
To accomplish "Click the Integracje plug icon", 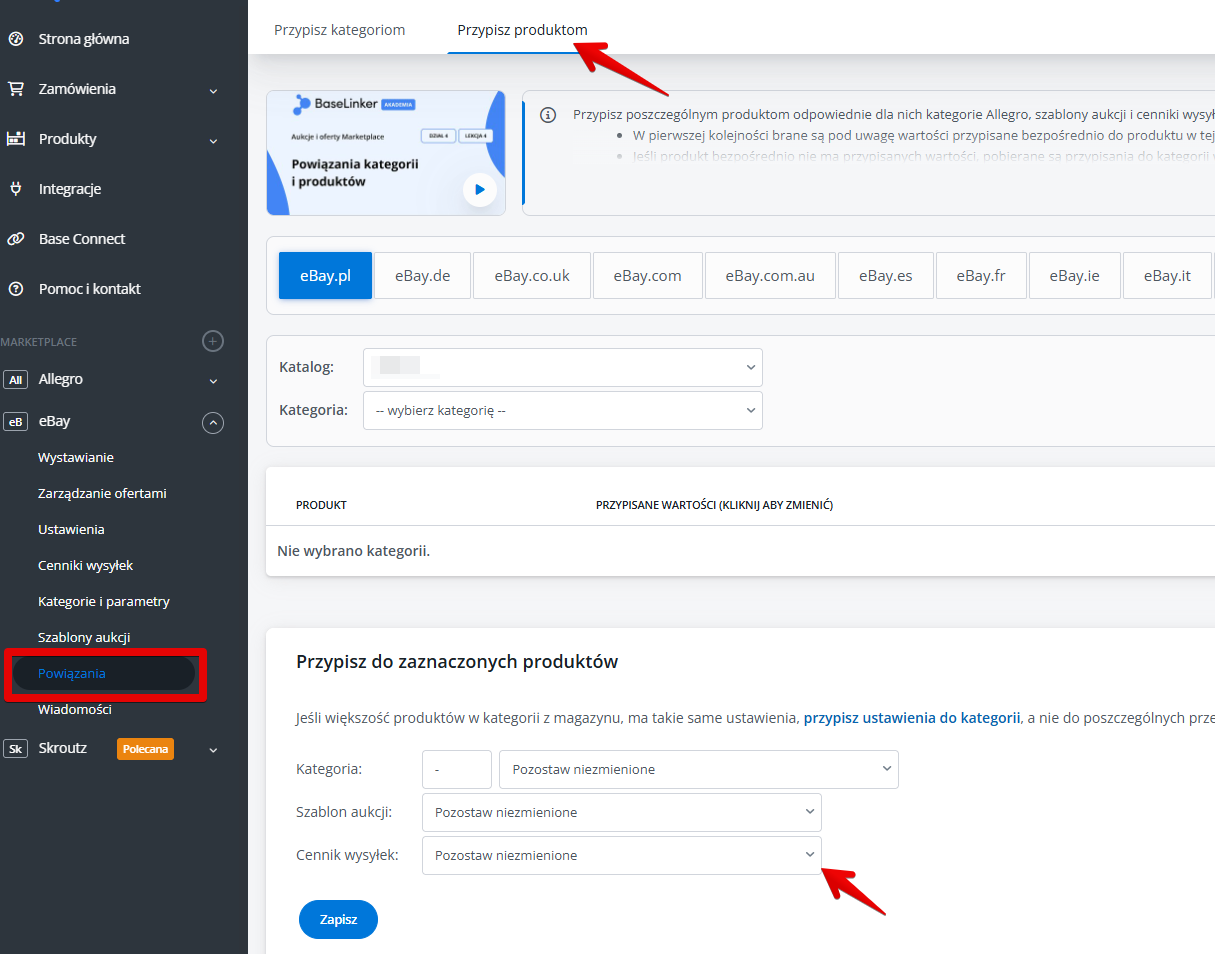I will (x=15, y=189).
